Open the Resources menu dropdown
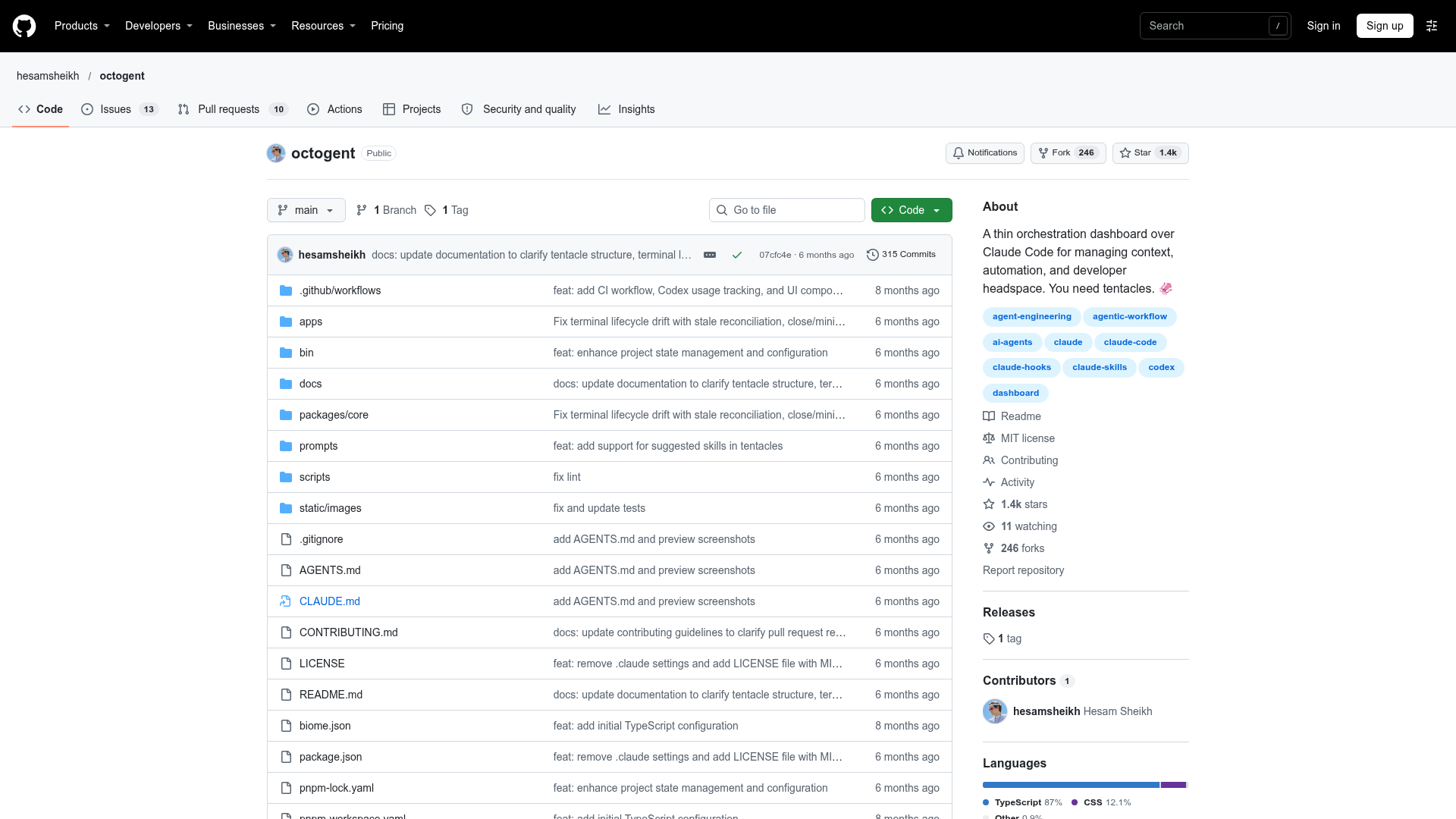The image size is (1456, 819). click(x=323, y=26)
